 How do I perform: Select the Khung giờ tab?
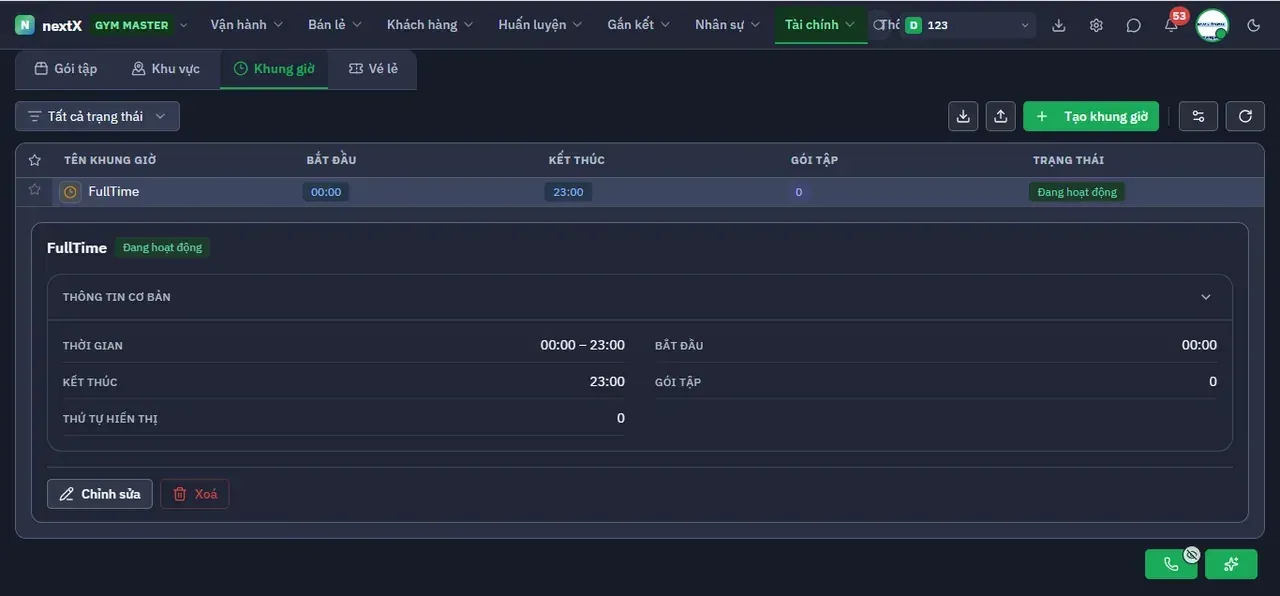pos(274,69)
